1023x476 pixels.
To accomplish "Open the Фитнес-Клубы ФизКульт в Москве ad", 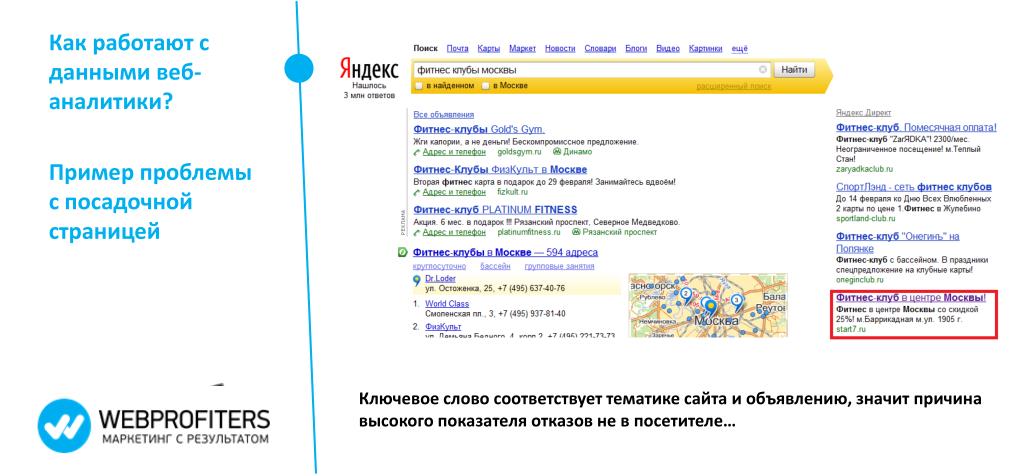I will pyautogui.click(x=500, y=170).
